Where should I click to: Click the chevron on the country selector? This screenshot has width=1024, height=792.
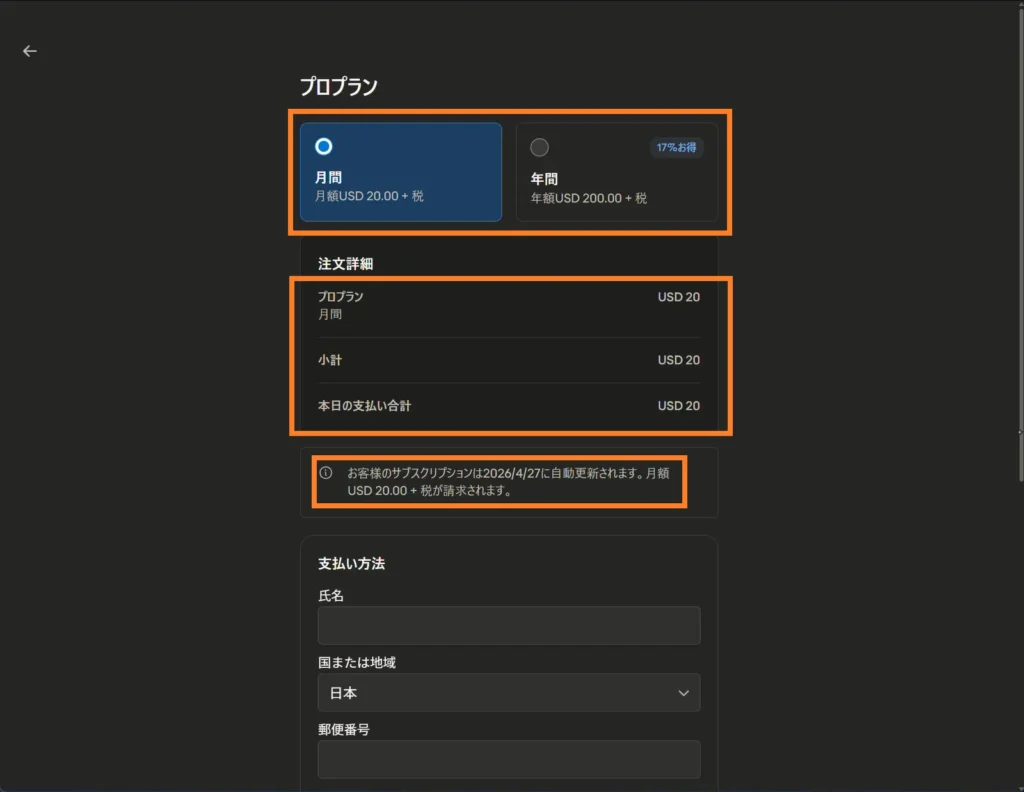[684, 692]
